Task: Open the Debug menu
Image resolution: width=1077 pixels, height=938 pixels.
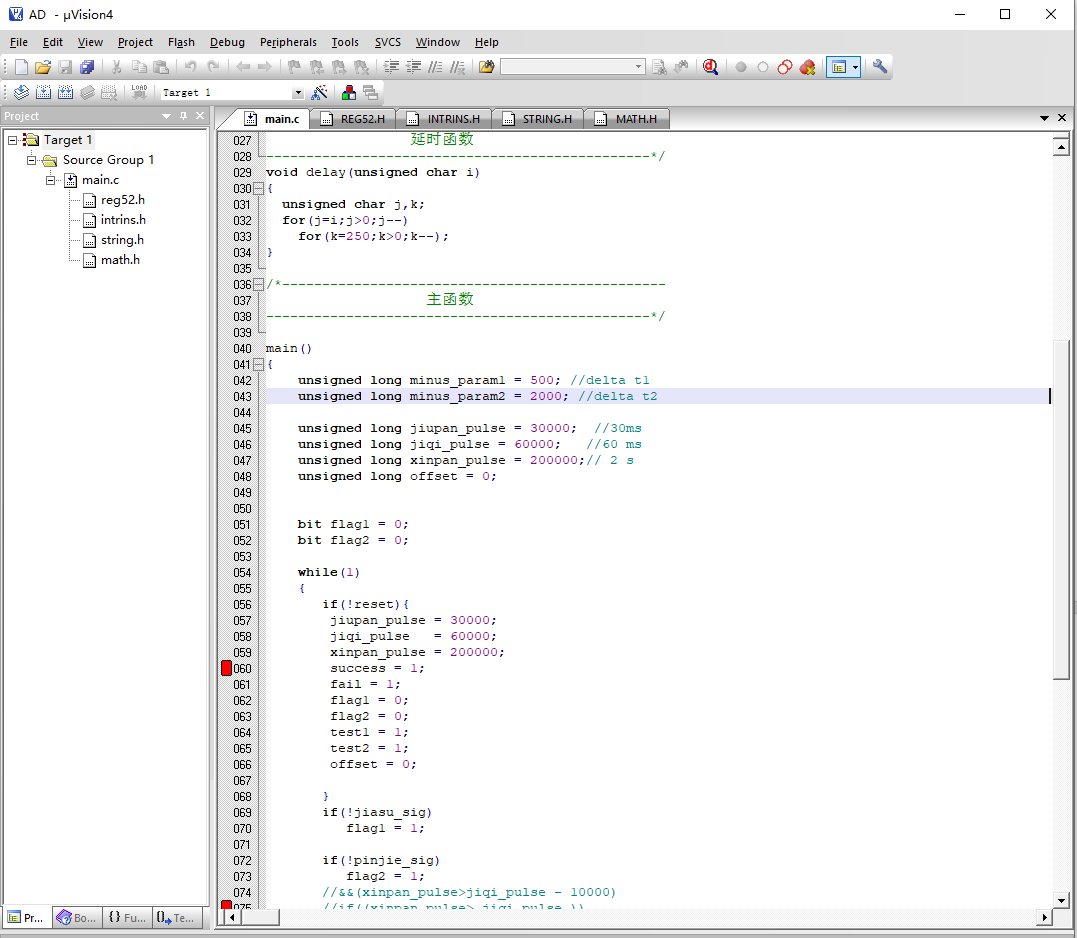Action: pos(227,42)
